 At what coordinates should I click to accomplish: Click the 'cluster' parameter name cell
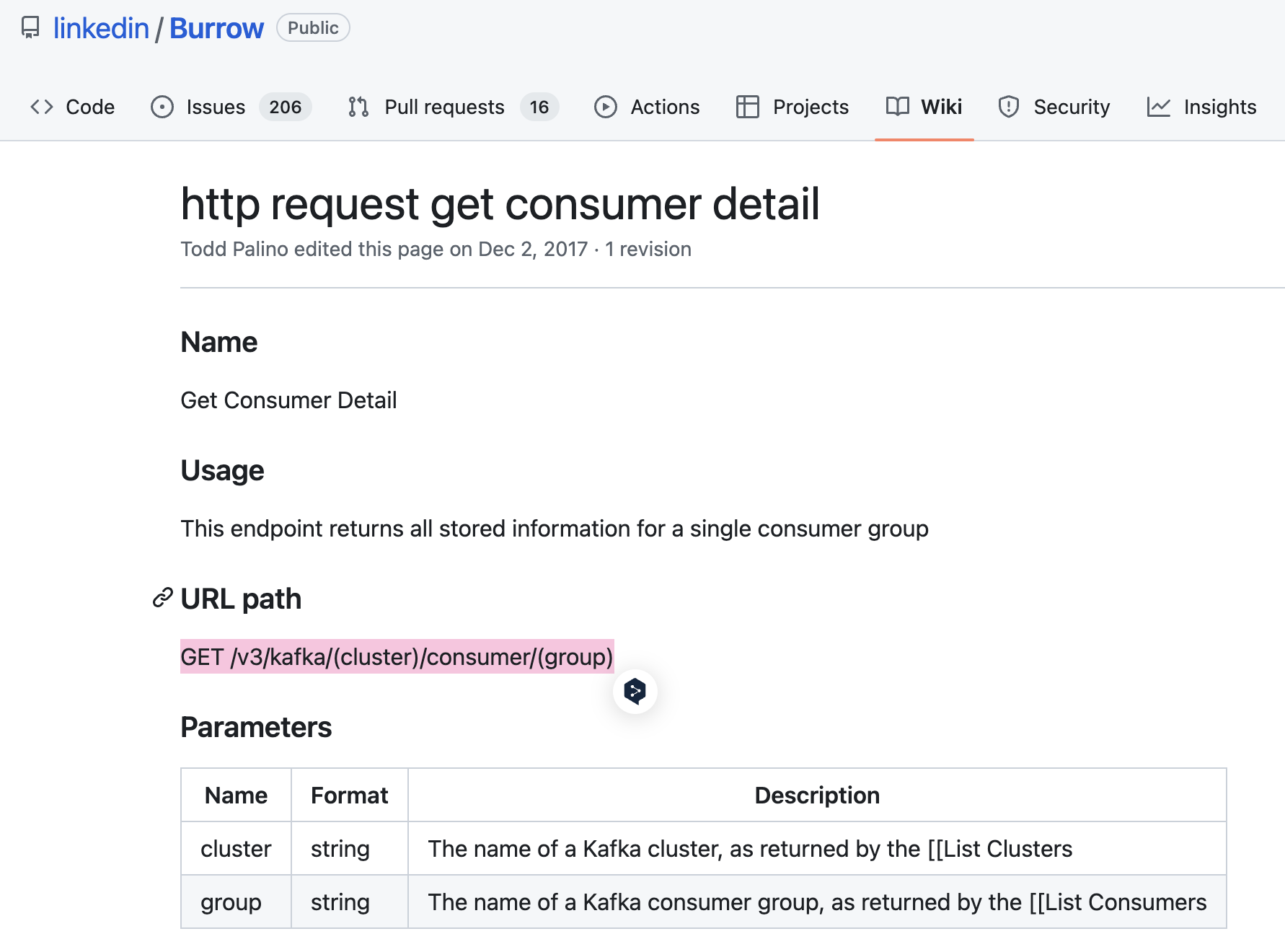pyautogui.click(x=236, y=848)
